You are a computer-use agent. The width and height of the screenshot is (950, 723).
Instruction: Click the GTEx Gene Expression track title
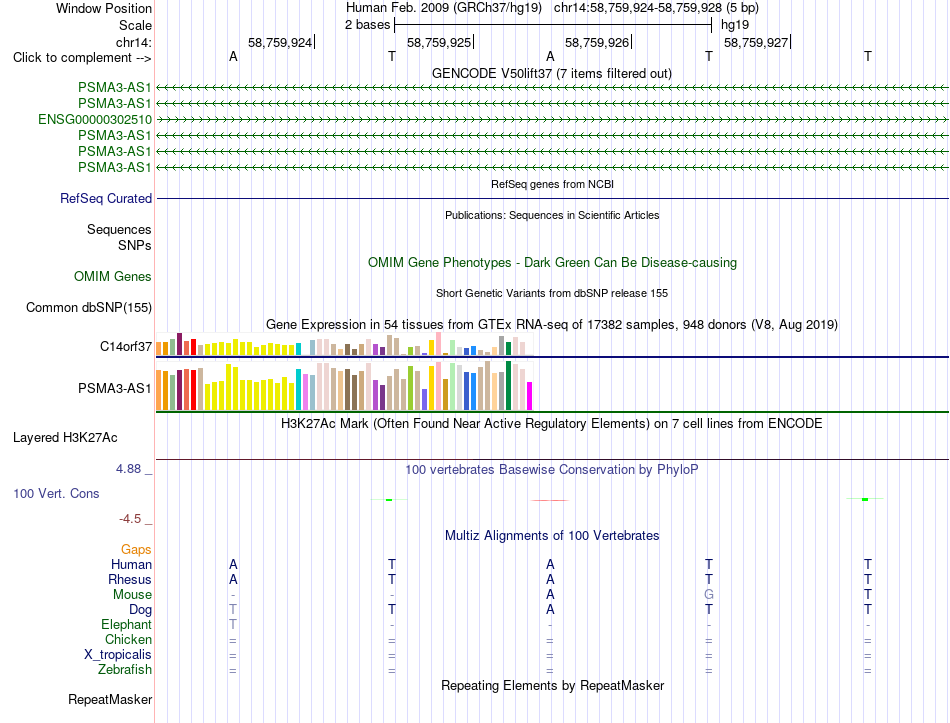click(552, 324)
